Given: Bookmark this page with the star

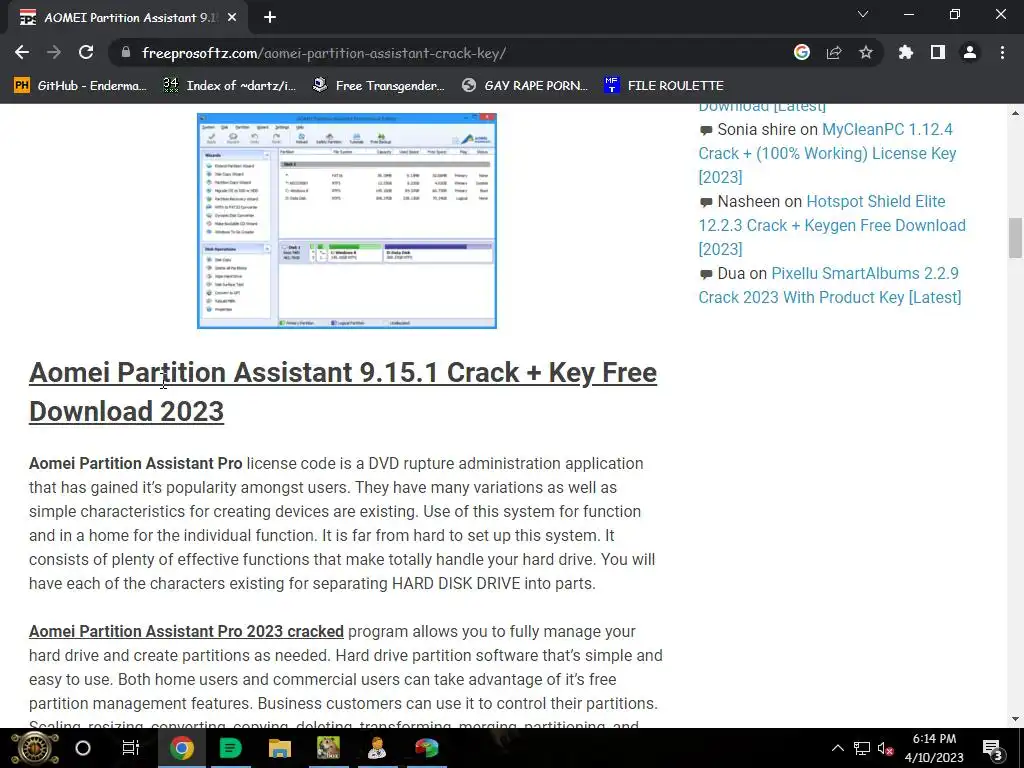Looking at the screenshot, I should click(866, 52).
